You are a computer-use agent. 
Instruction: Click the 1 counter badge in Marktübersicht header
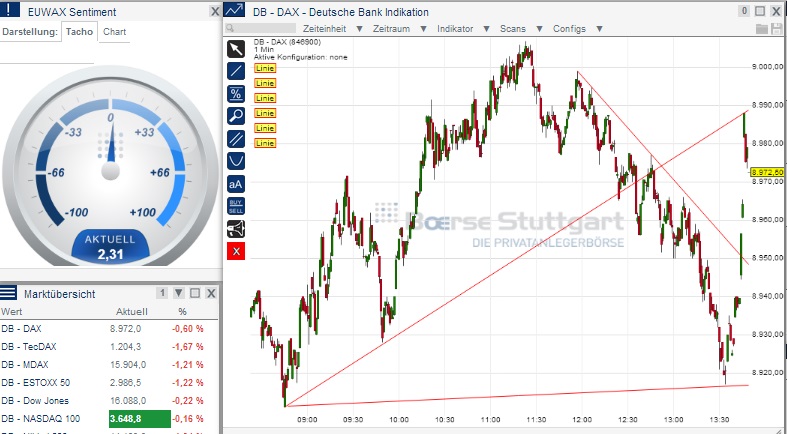click(x=162, y=293)
